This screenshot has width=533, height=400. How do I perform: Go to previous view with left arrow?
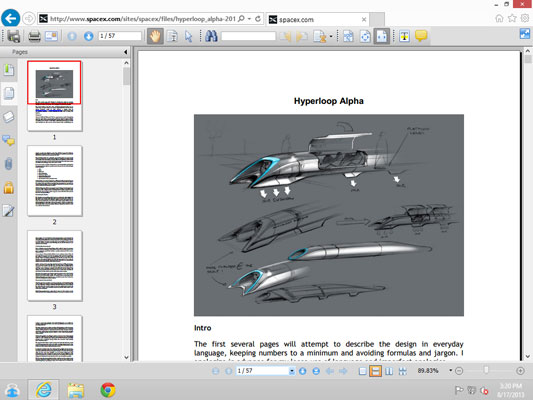coord(330,371)
